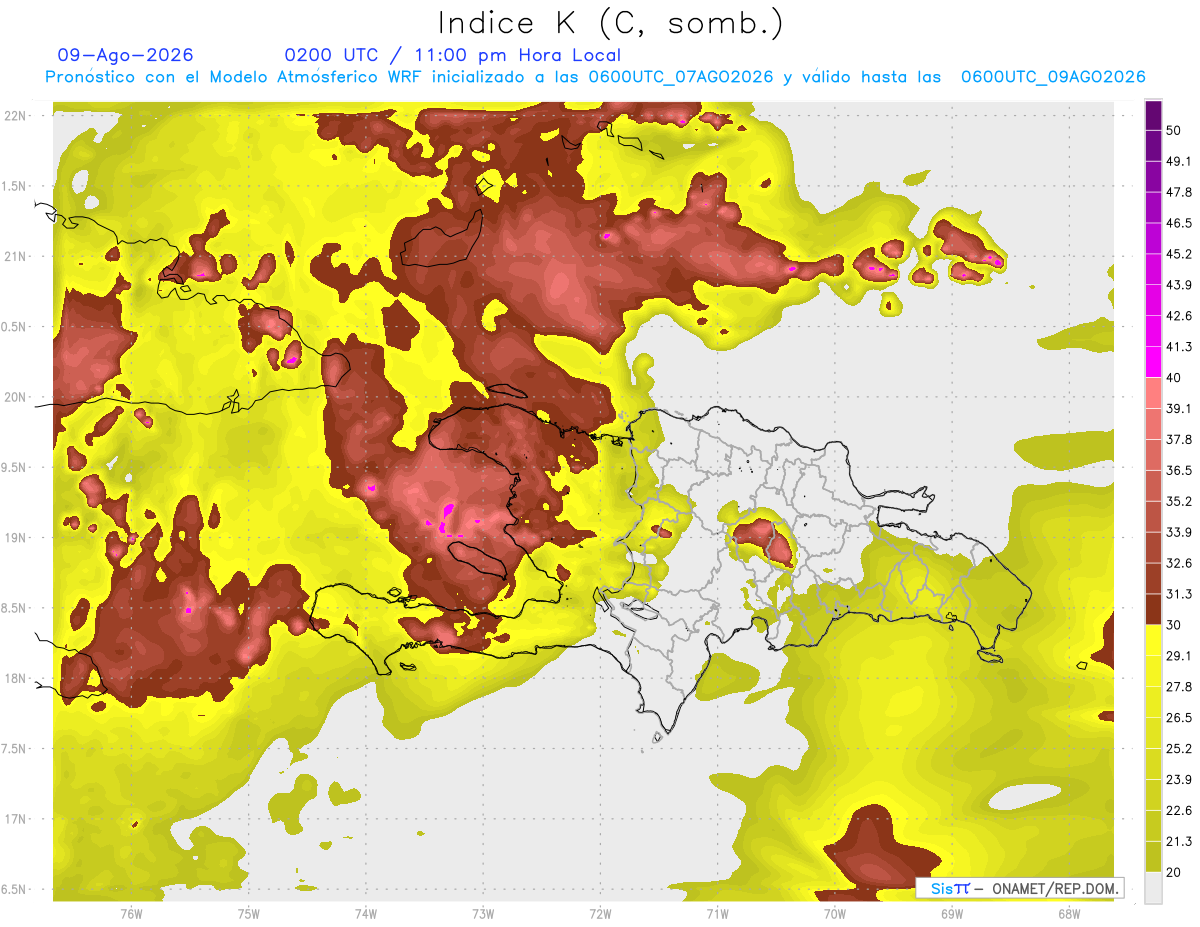Select the "74W" longitude label

tap(366, 914)
